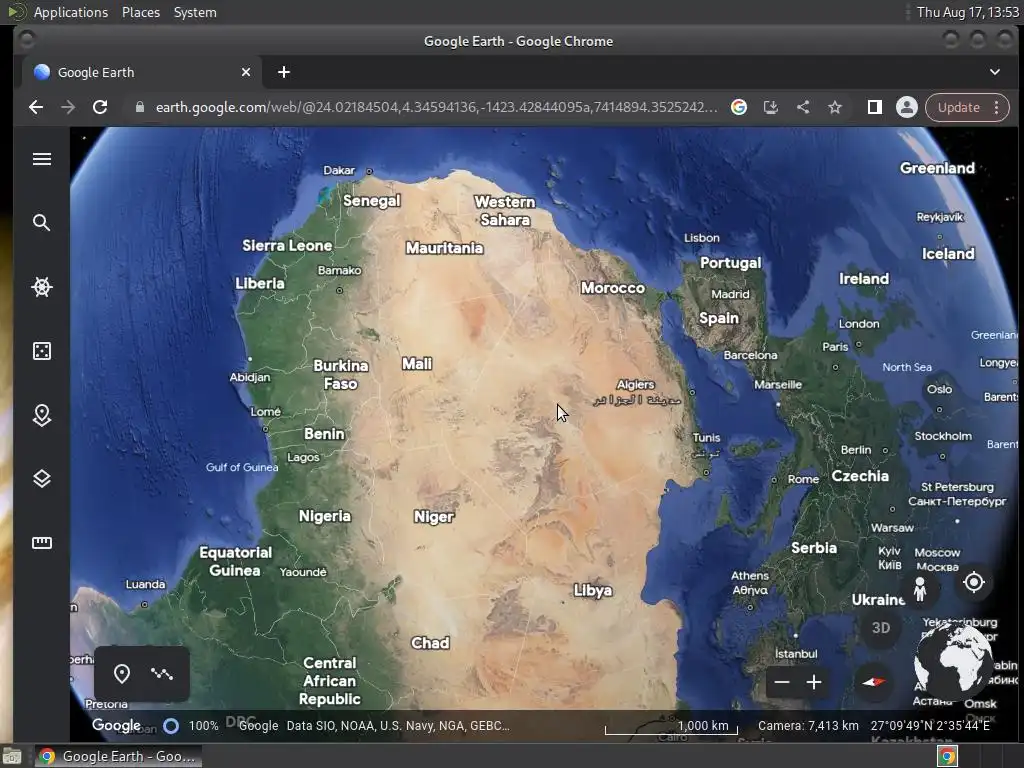Go back in Chrome

coord(36,107)
